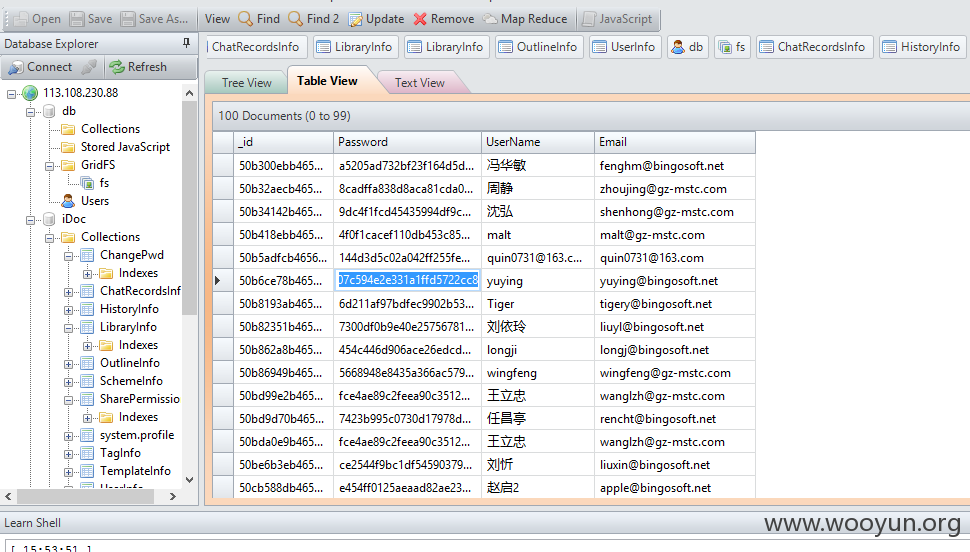The height and width of the screenshot is (552, 970).
Task: Select highlighted password cell in yuying row
Action: tap(408, 280)
